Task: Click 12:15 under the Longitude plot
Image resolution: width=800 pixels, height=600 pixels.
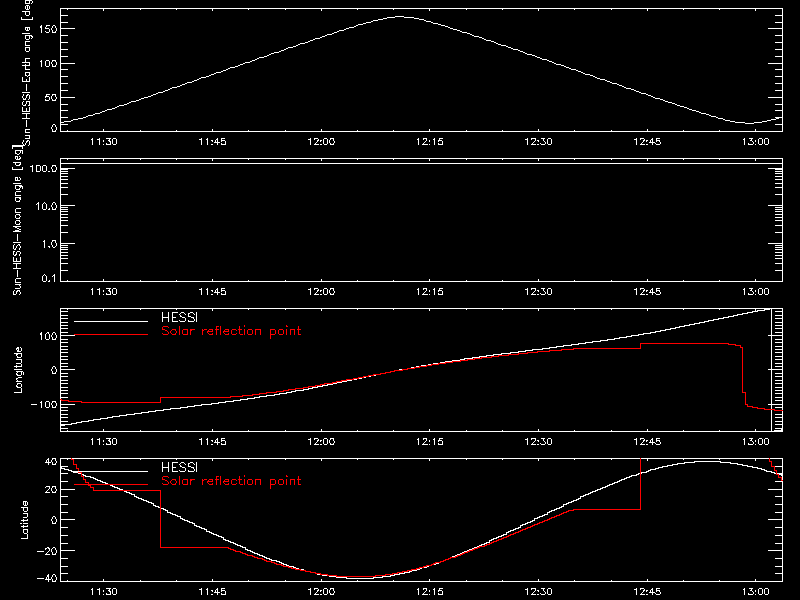Action: (430, 442)
